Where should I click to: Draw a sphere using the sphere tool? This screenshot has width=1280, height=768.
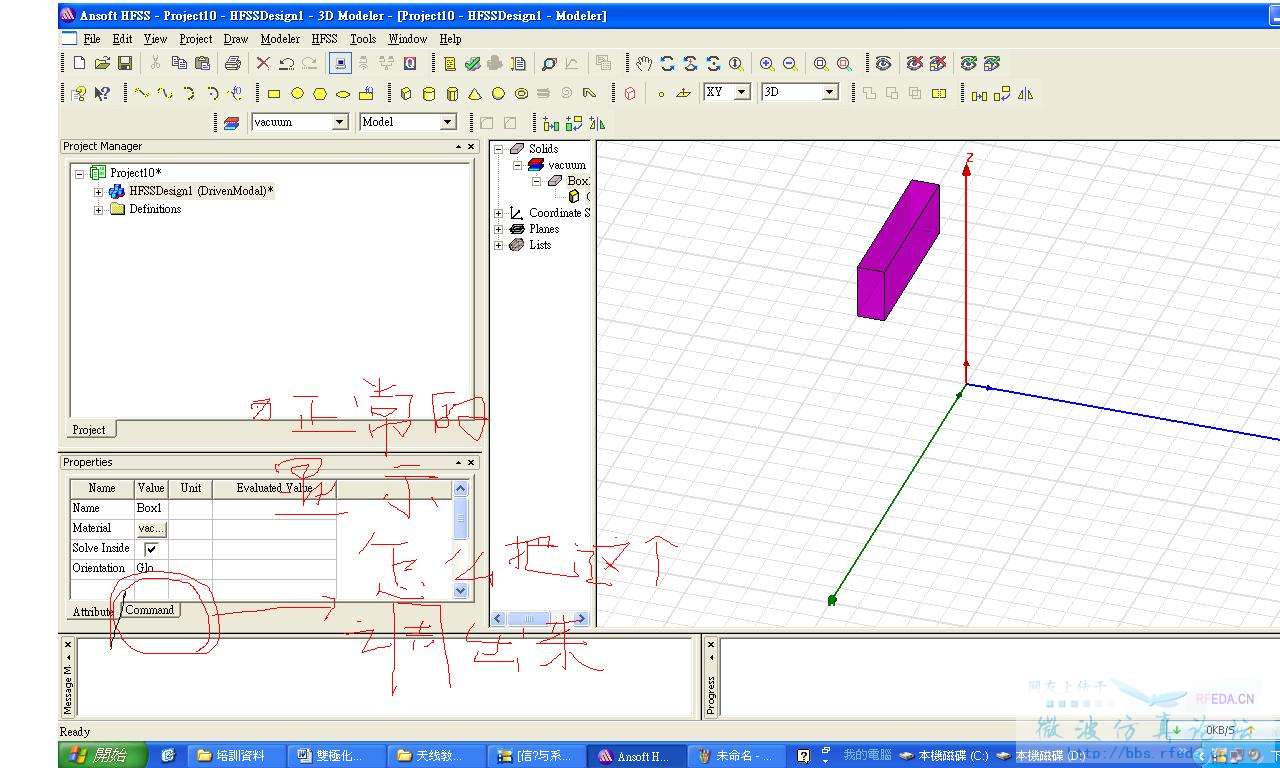point(498,93)
